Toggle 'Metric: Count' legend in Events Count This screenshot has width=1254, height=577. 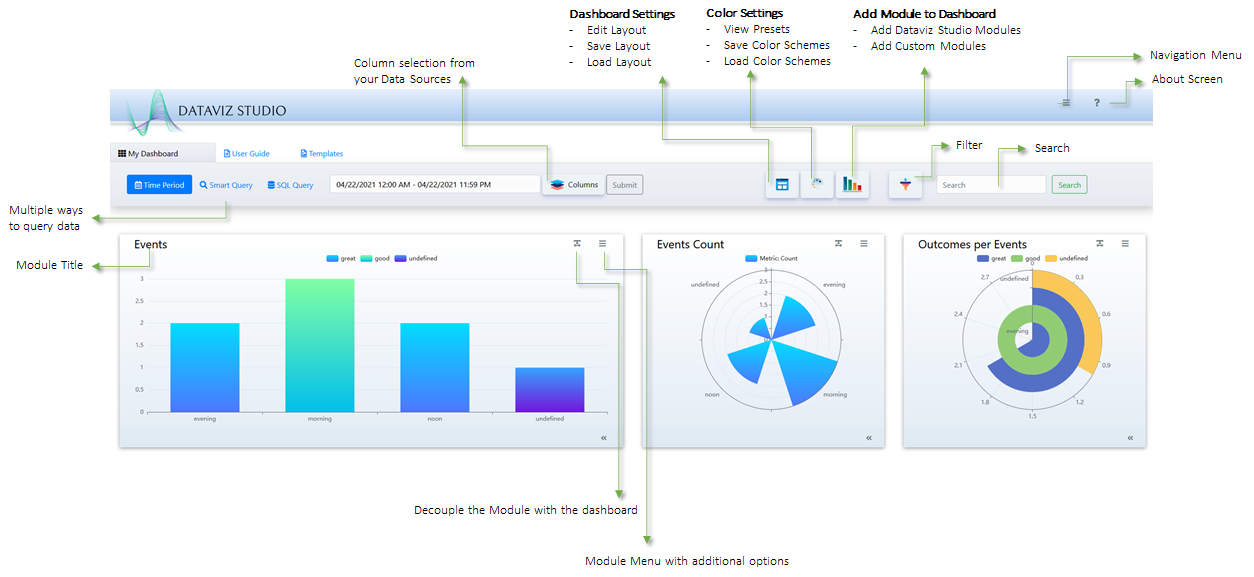click(770, 259)
